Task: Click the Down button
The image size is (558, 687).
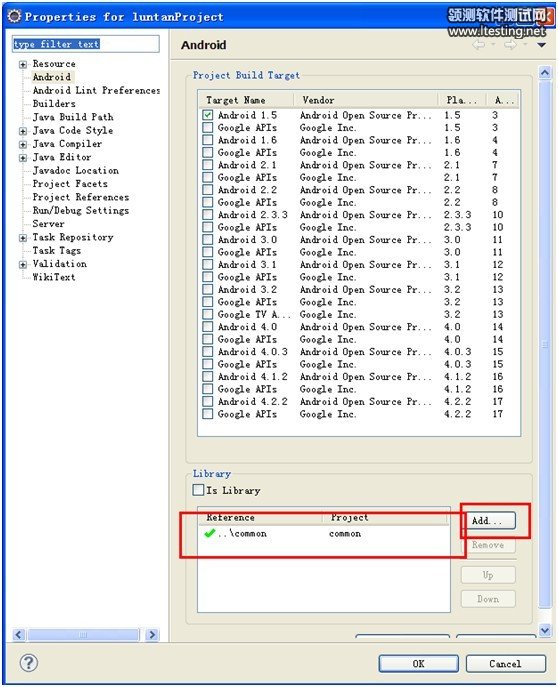Action: [x=488, y=599]
